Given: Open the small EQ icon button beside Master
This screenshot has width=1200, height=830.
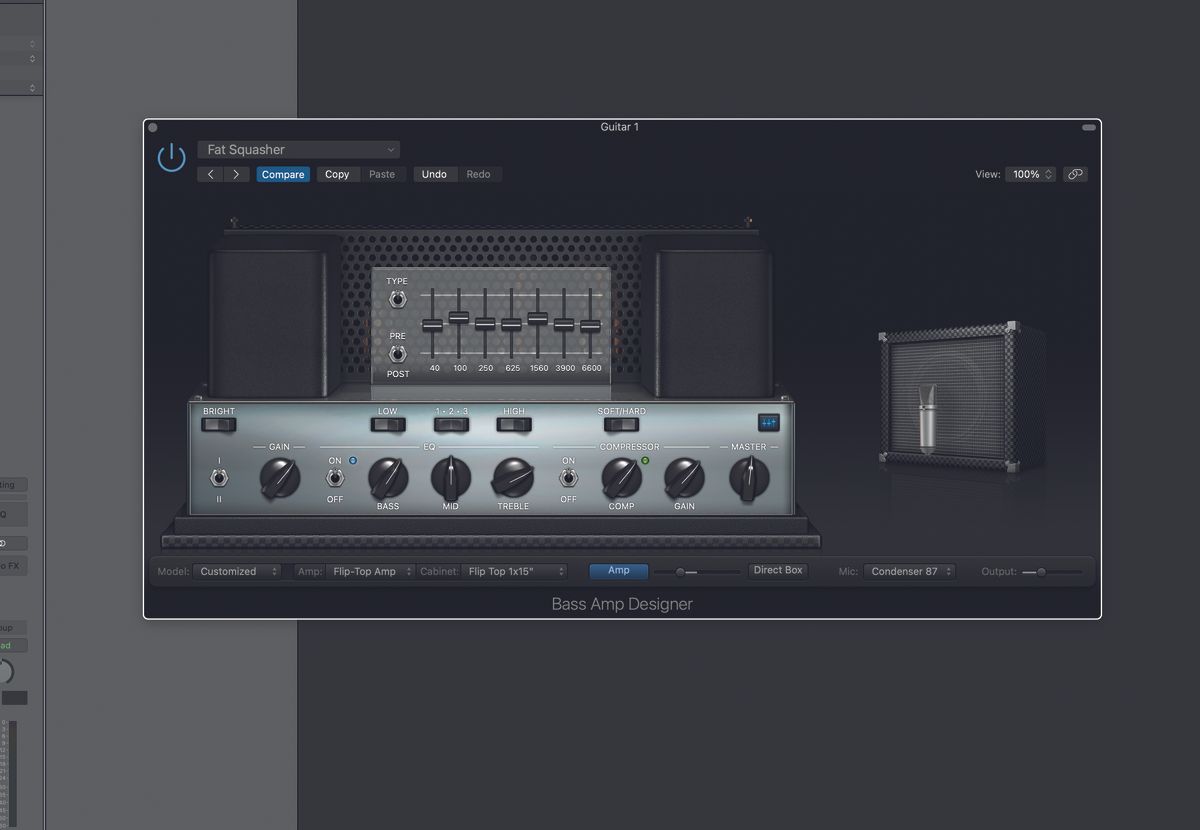Looking at the screenshot, I should [767, 423].
